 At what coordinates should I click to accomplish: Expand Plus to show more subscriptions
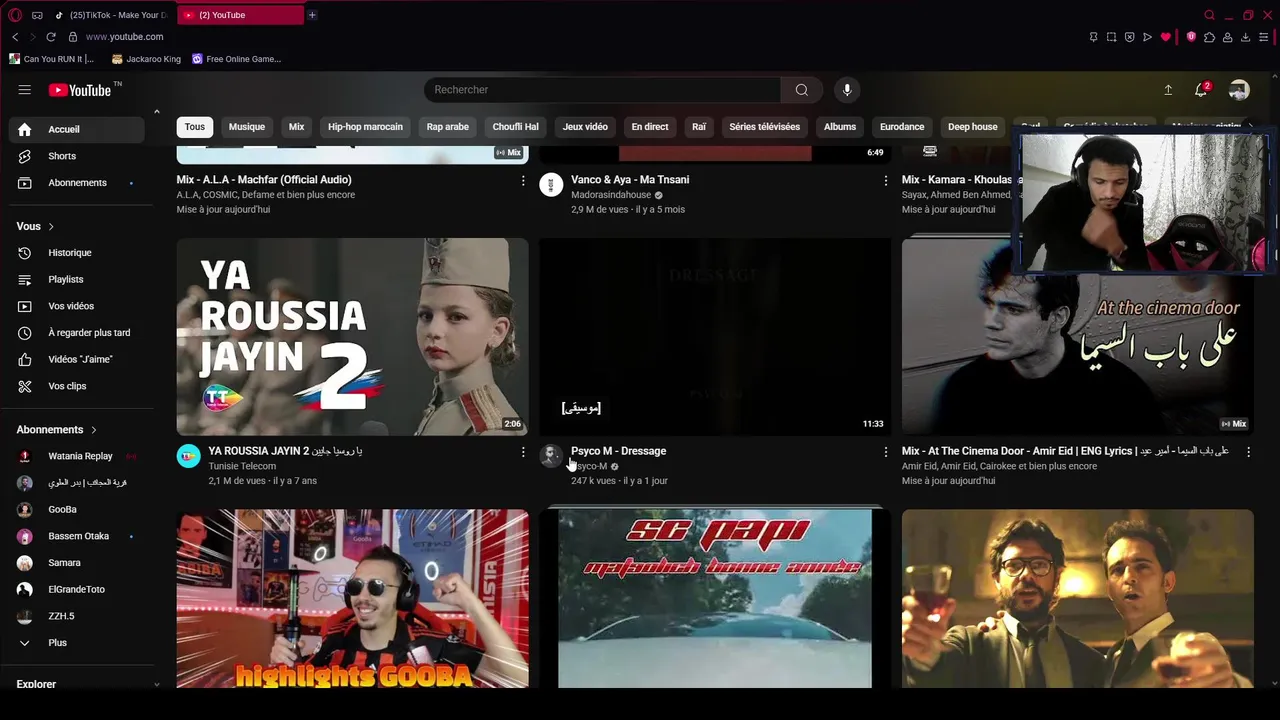(76, 643)
